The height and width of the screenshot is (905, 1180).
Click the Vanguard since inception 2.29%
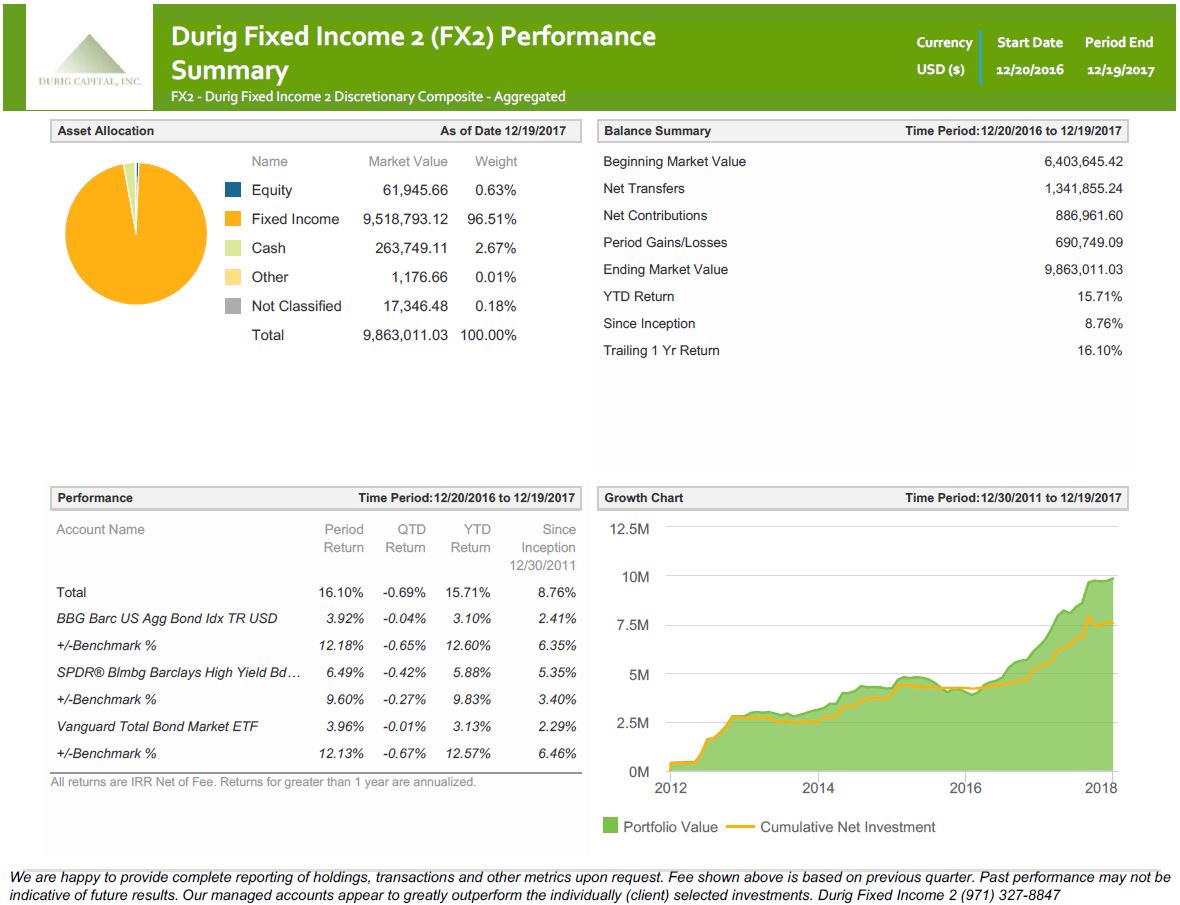[x=558, y=727]
